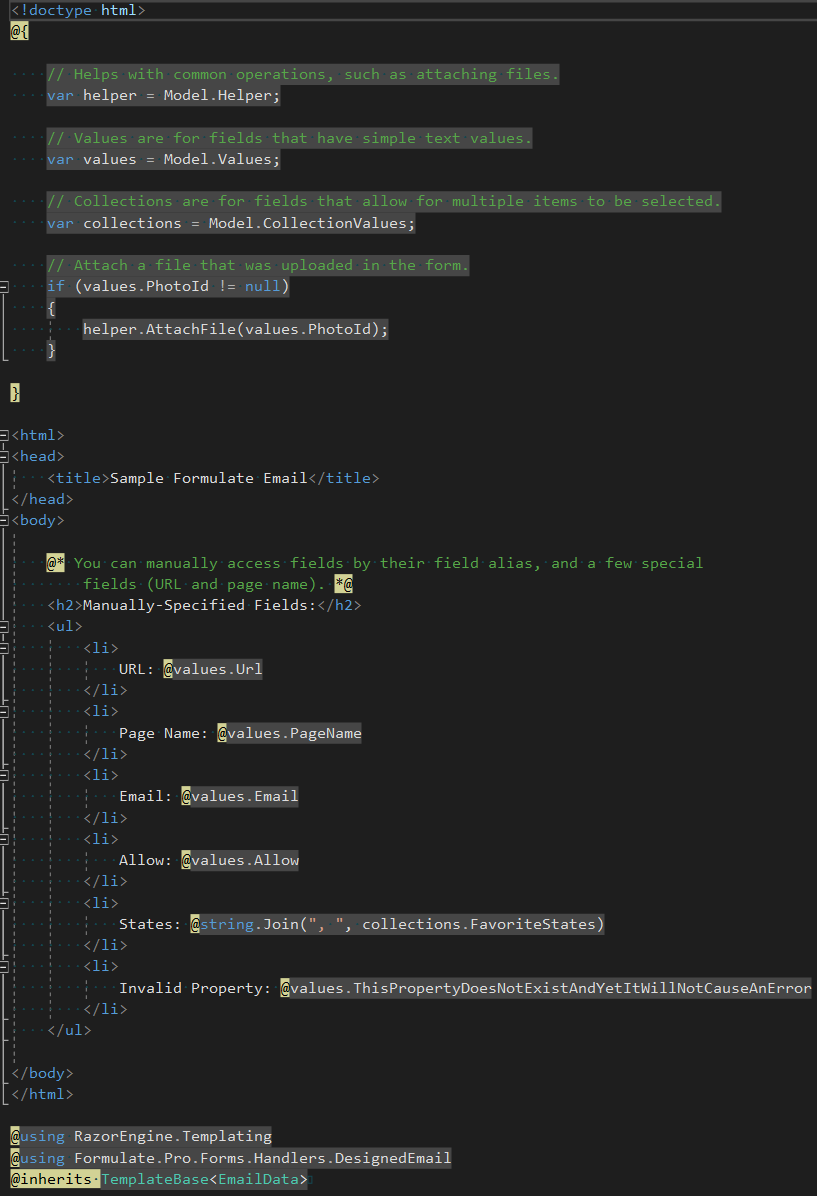The height and width of the screenshot is (1196, 817).
Task: Collapse the body section fold marker
Action: [5, 519]
